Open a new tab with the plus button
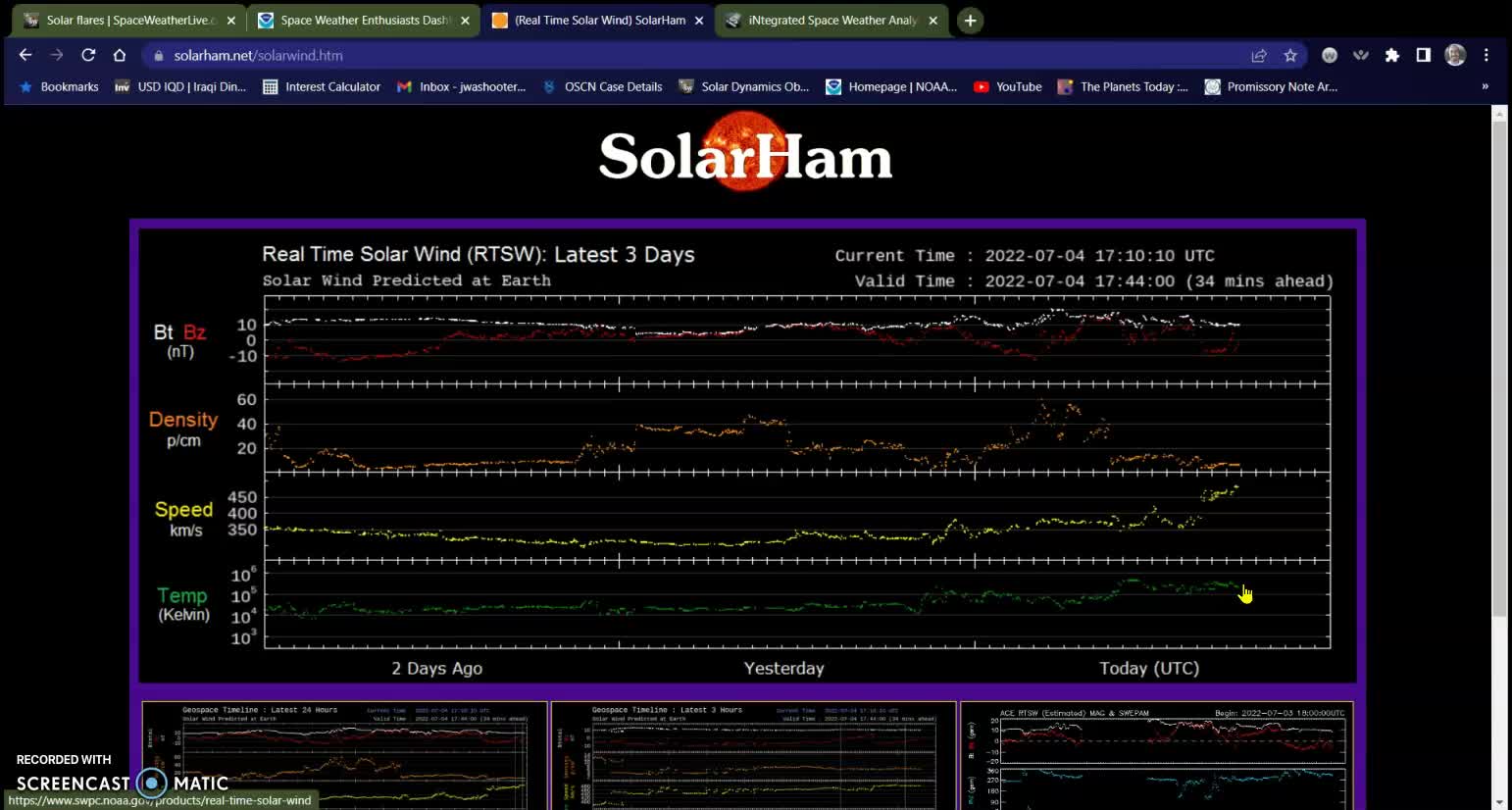Screen dimensions: 1512x810 click(x=970, y=20)
